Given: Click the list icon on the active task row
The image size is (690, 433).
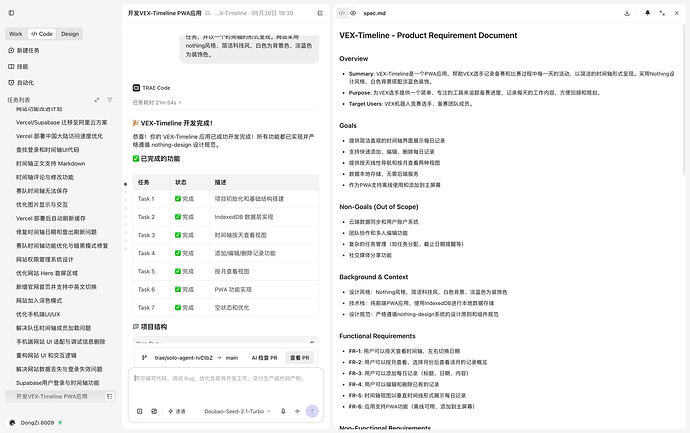Looking at the screenshot, I should (110, 396).
